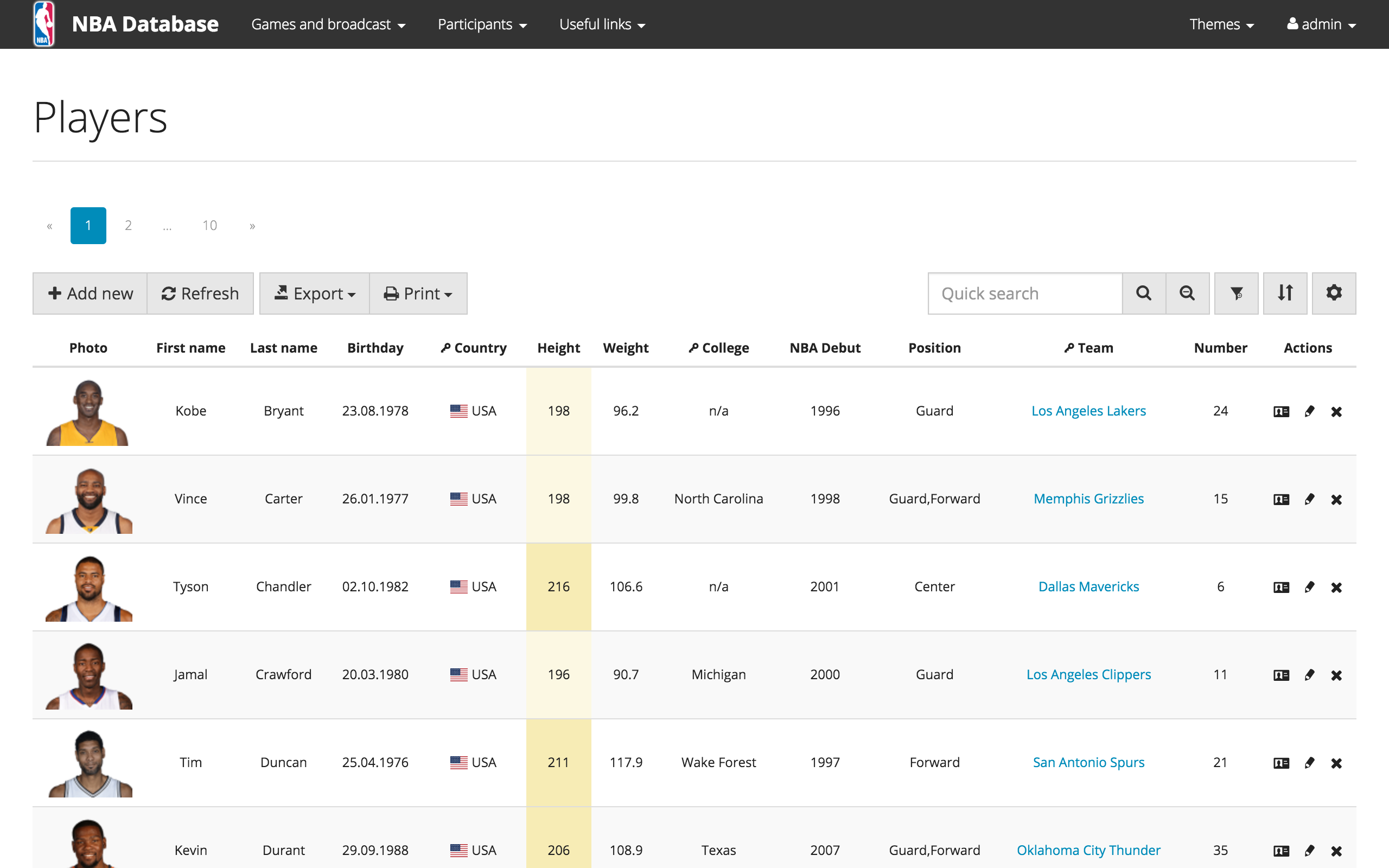View Kobe Bryant's record card icon
The height and width of the screenshot is (868, 1389).
point(1280,411)
